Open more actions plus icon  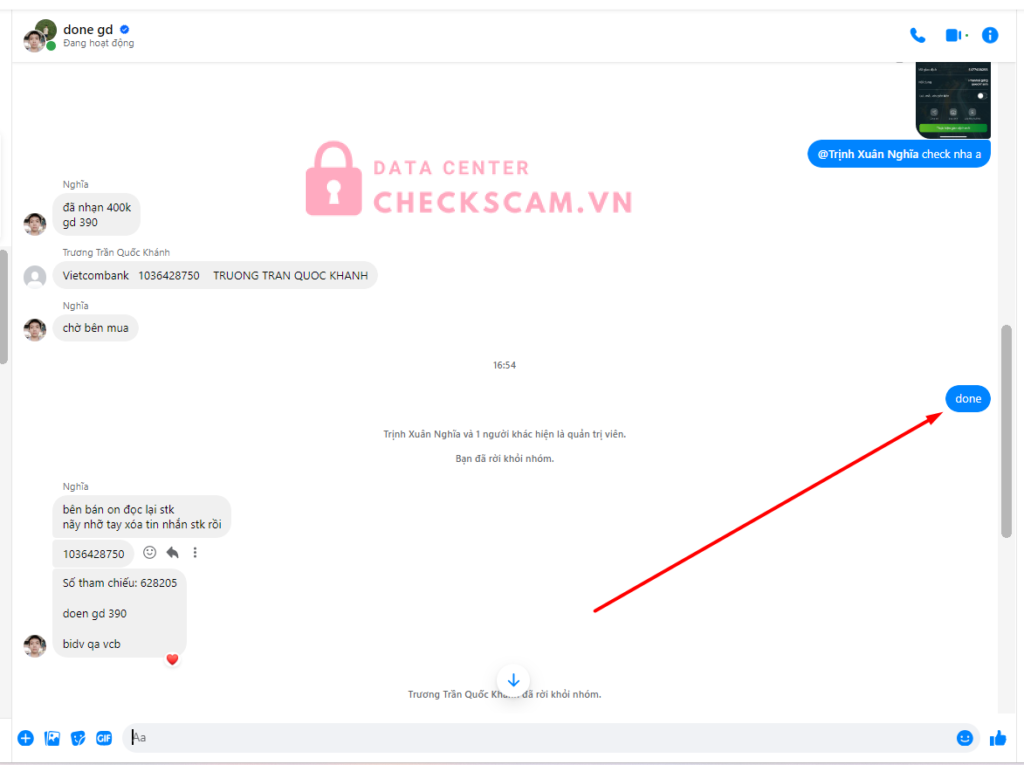tap(25, 738)
